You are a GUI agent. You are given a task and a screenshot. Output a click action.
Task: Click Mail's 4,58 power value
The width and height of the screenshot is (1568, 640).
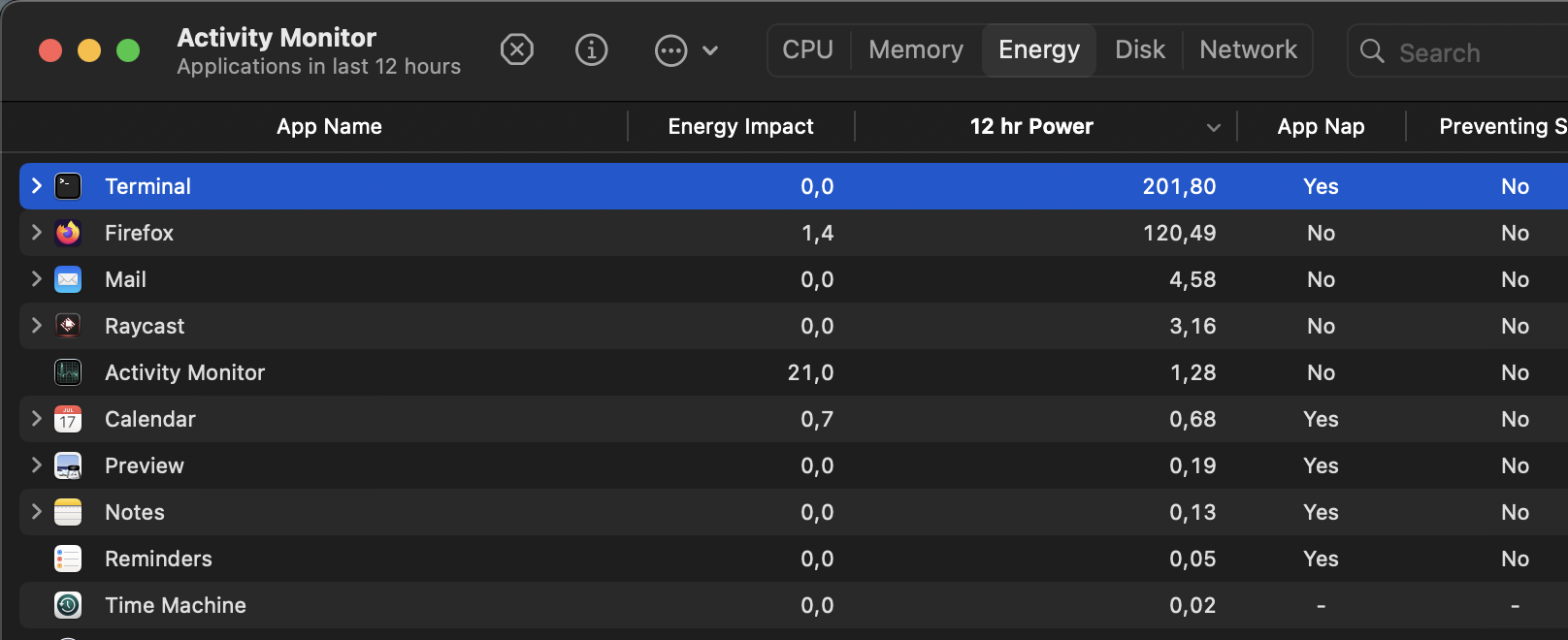(x=1192, y=279)
